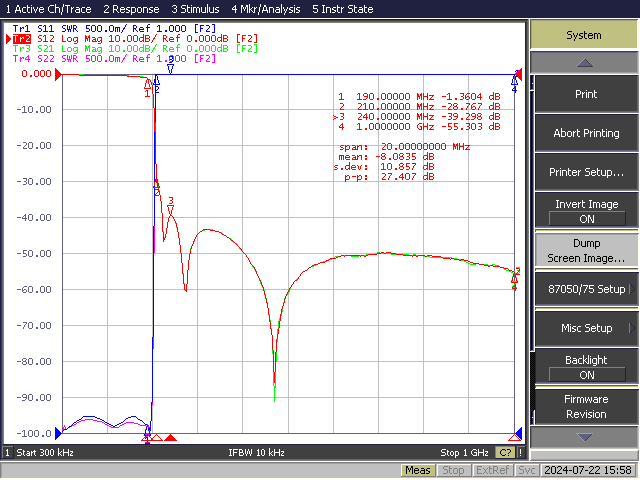Show Firmware Revision info
Image resolution: width=640 pixels, height=480 pixels.
click(586, 407)
